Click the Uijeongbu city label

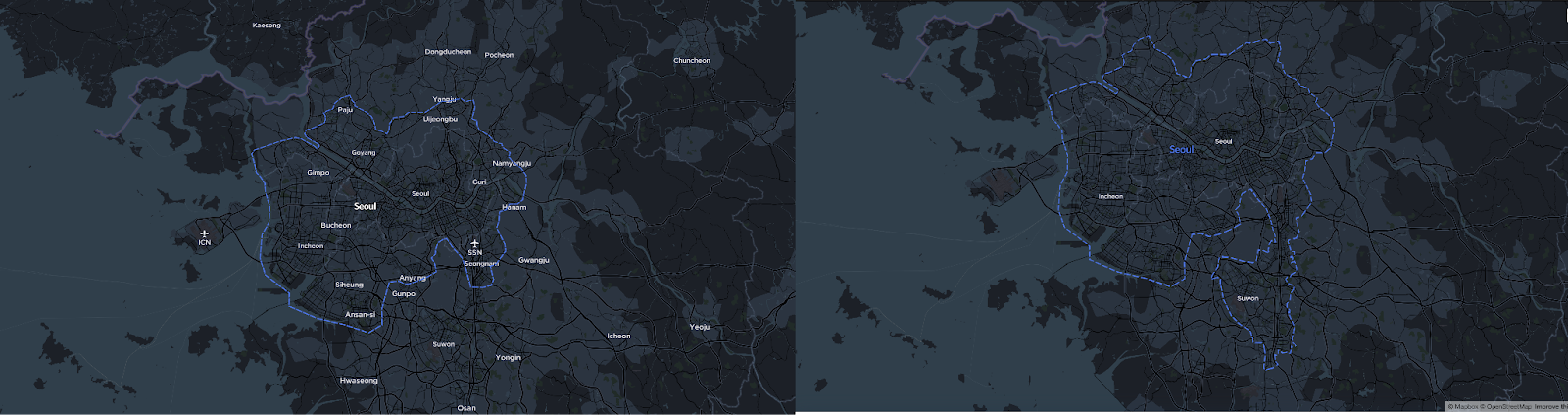[440, 119]
